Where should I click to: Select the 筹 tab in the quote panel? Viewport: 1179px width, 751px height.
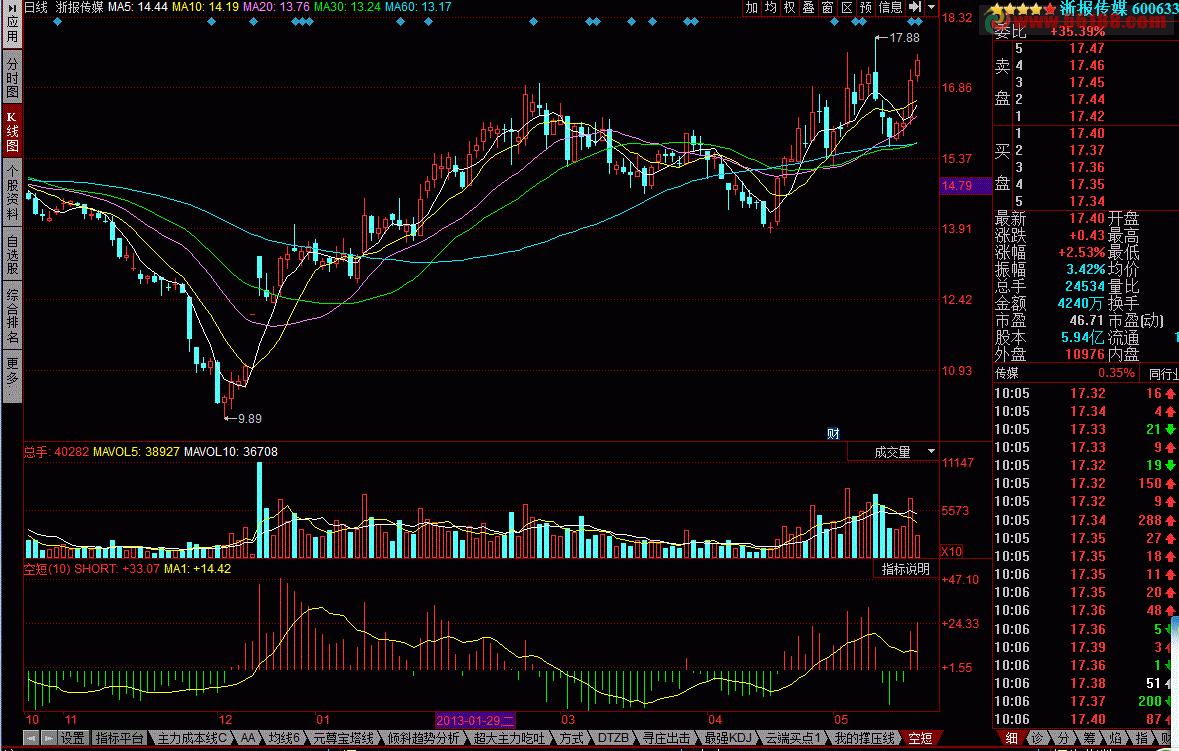pos(1090,738)
